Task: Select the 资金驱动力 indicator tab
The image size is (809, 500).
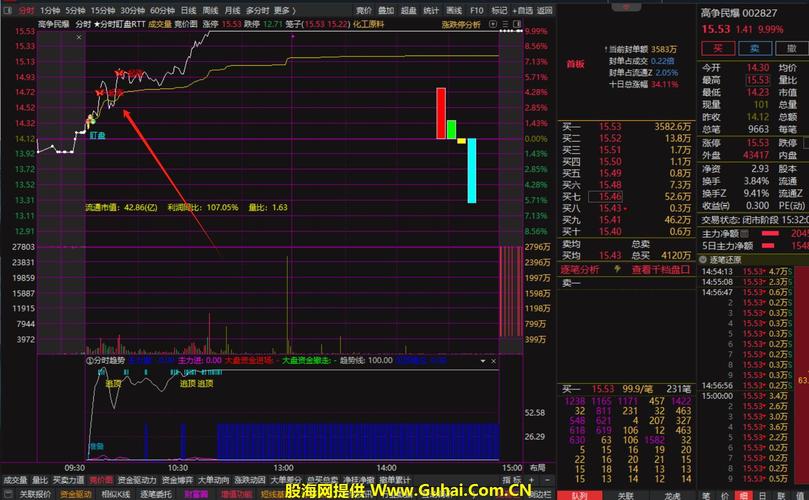Action: click(137, 480)
